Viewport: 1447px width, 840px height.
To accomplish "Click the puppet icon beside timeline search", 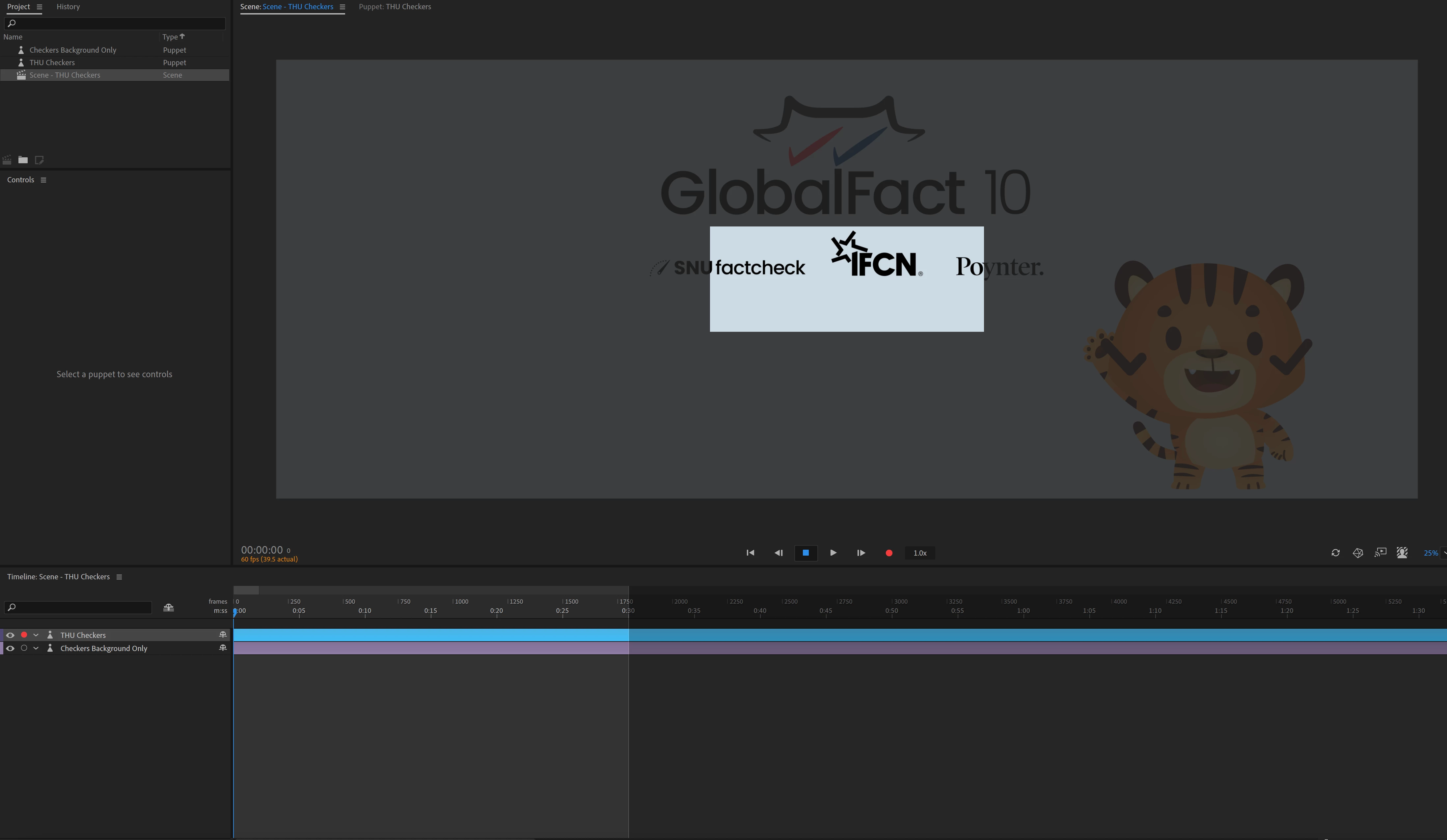I will point(168,607).
